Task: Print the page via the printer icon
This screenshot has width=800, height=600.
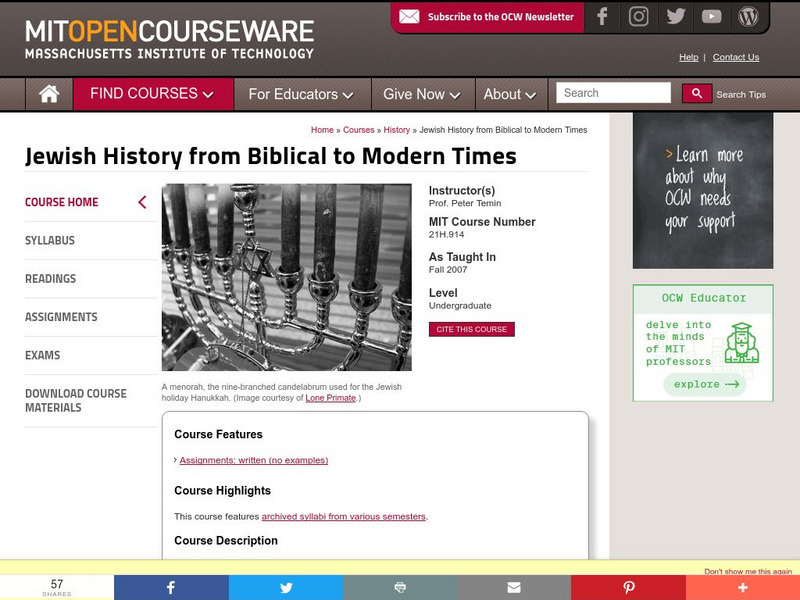Action: tap(400, 587)
